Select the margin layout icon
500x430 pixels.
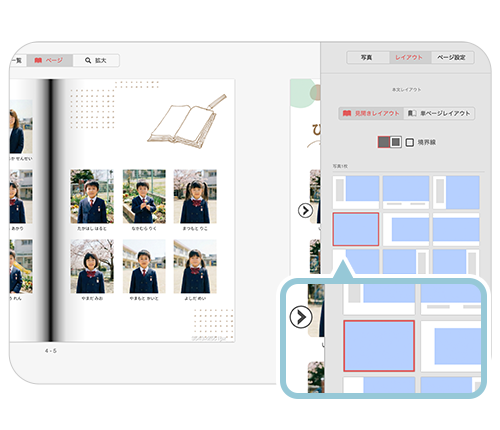pos(396,142)
